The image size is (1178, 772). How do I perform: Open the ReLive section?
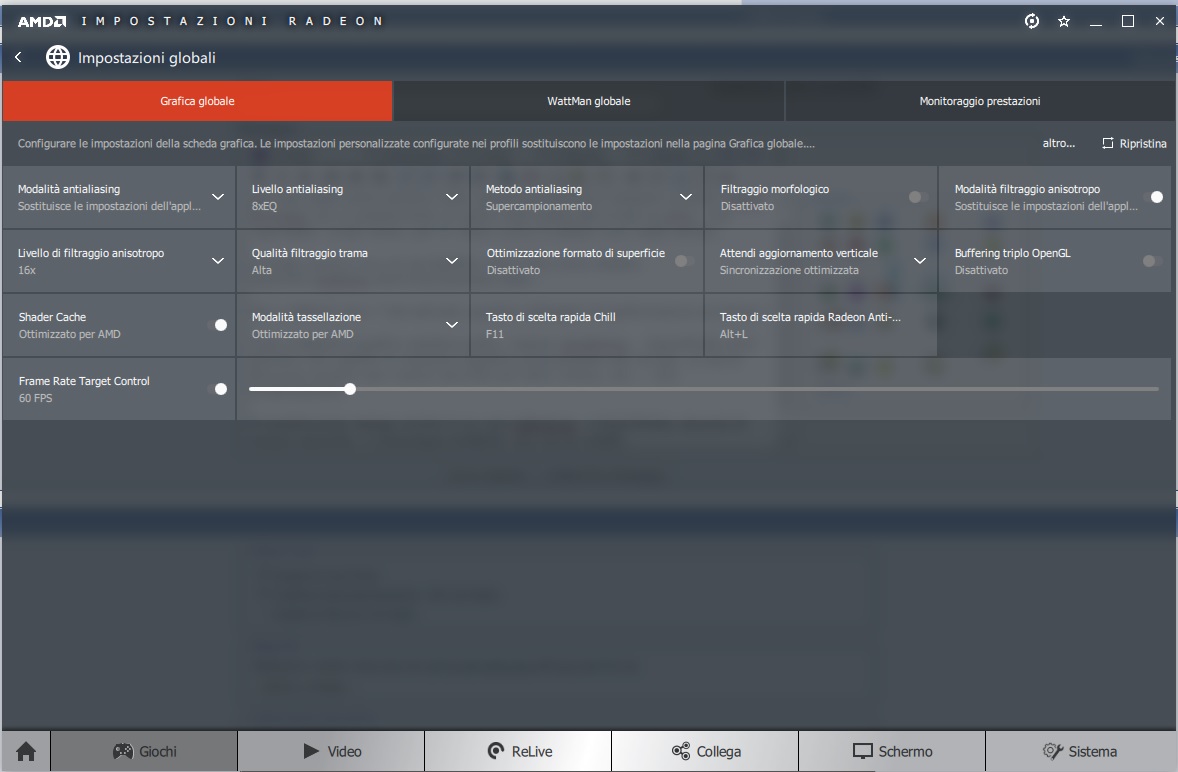518,751
